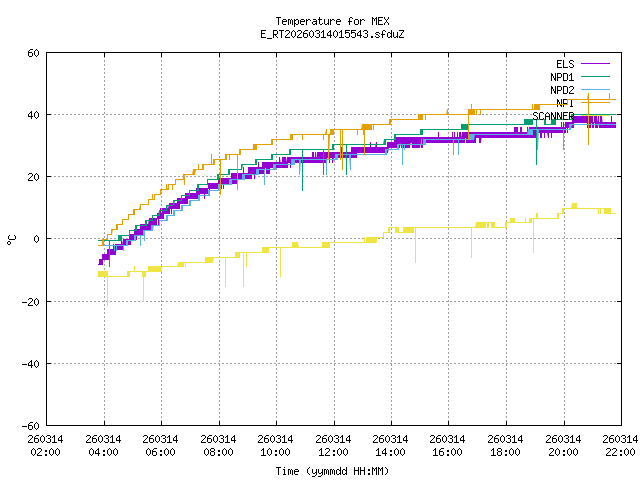Image resolution: width=640 pixels, height=480 pixels.
Task: Toggle the NPD2 legend entry
Action: (x=561, y=90)
